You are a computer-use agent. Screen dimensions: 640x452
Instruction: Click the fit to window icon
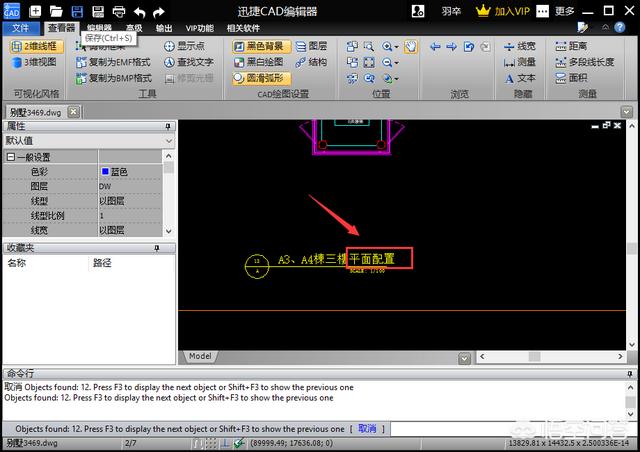369,62
